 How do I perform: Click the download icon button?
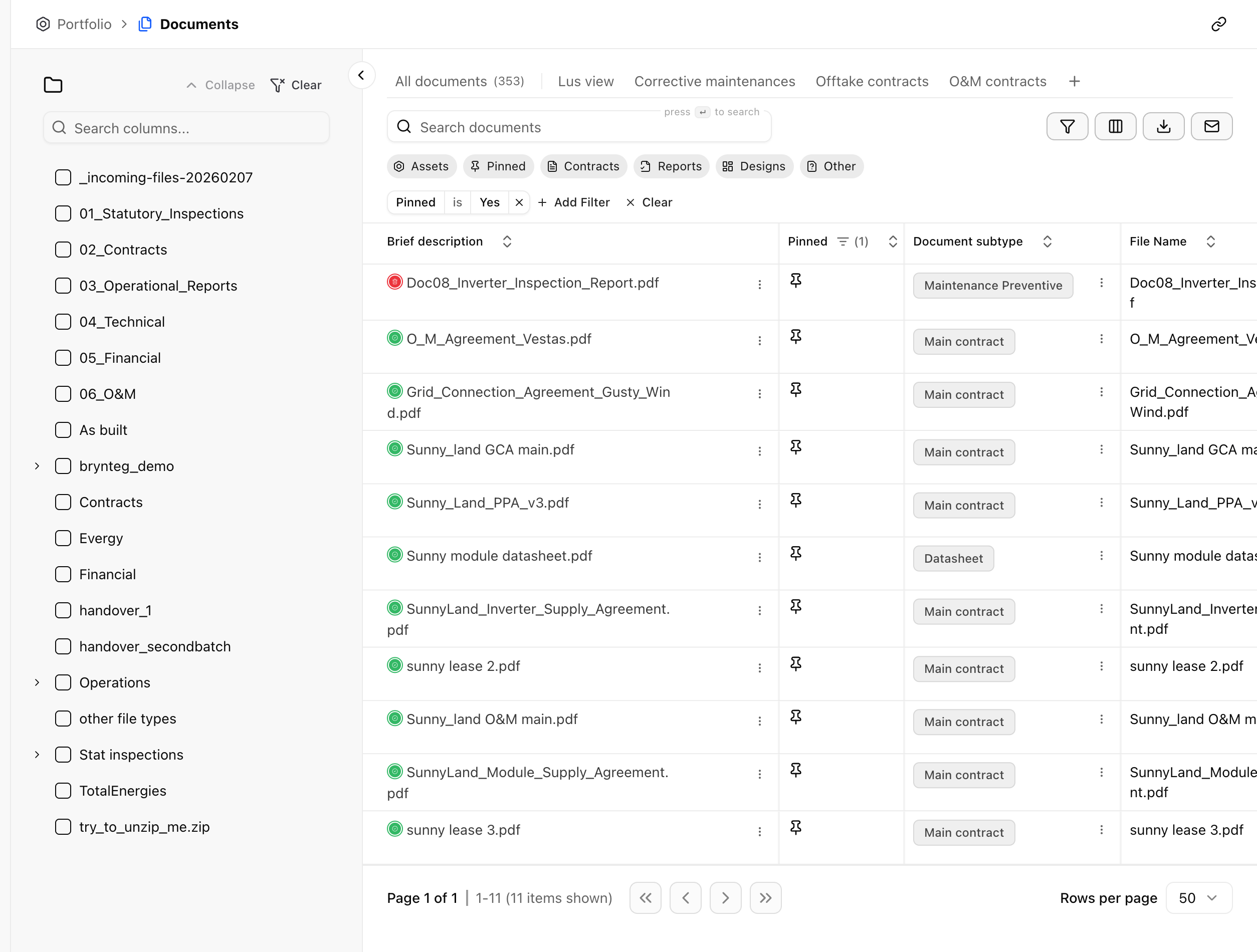coord(1163,126)
